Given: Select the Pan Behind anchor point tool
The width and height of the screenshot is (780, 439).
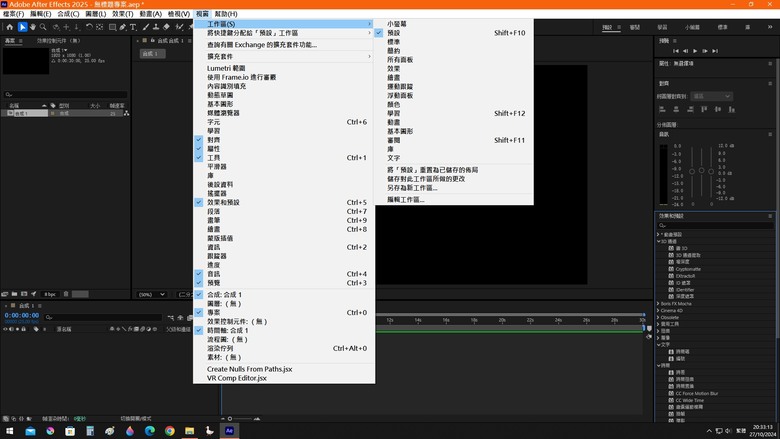Looking at the screenshot, I should point(99,27).
